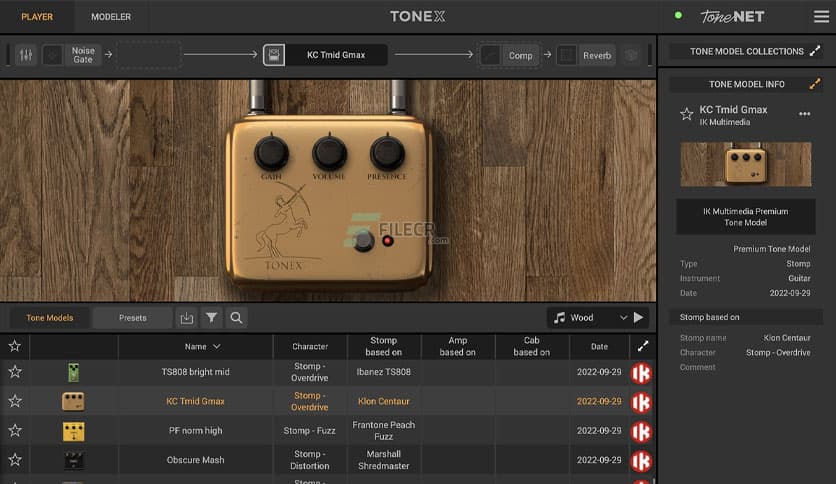
Task: Click IK Multimedia Premium Tone Model badge
Action: click(x=745, y=217)
